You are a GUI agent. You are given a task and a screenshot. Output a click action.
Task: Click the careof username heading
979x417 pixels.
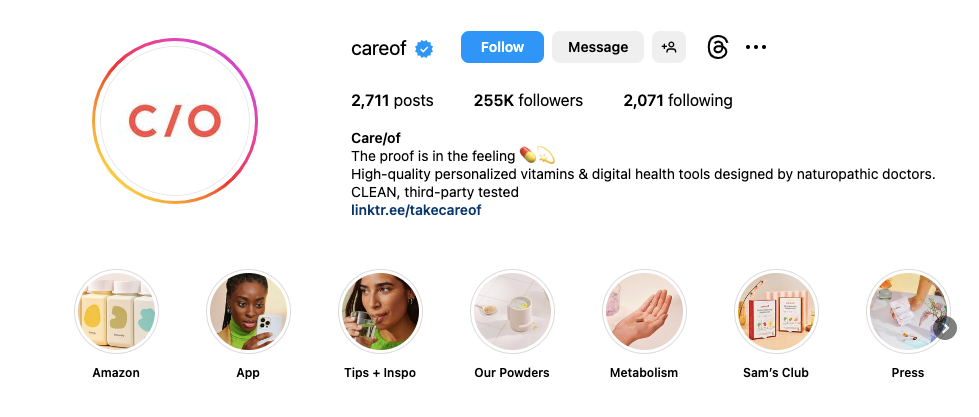coord(378,48)
